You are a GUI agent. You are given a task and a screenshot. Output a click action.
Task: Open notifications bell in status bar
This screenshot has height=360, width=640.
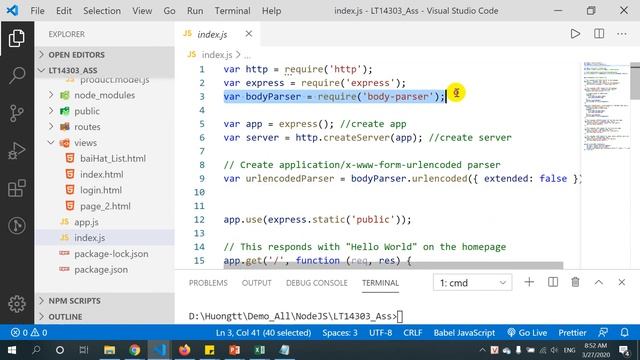point(624,333)
